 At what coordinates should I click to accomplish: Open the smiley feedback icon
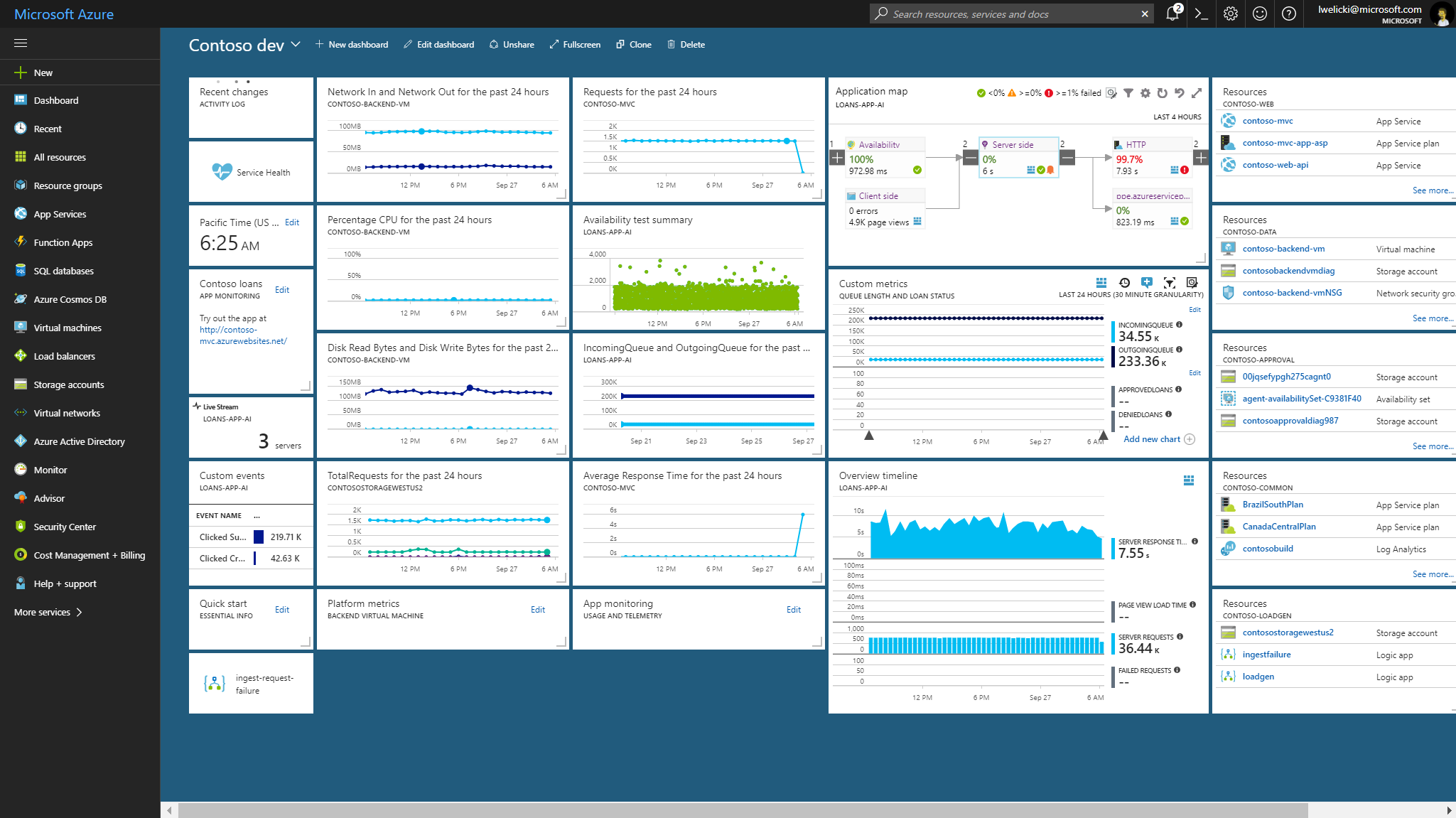1260,14
